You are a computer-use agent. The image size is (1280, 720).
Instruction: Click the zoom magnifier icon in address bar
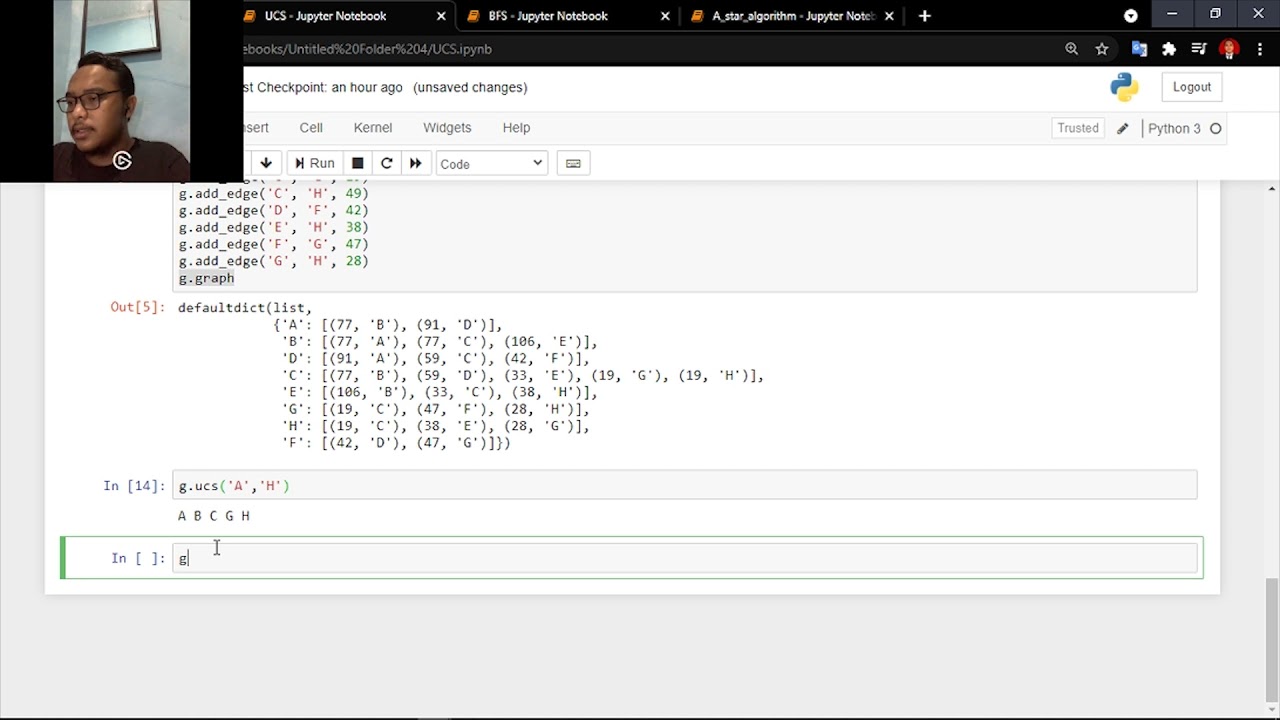click(1071, 49)
